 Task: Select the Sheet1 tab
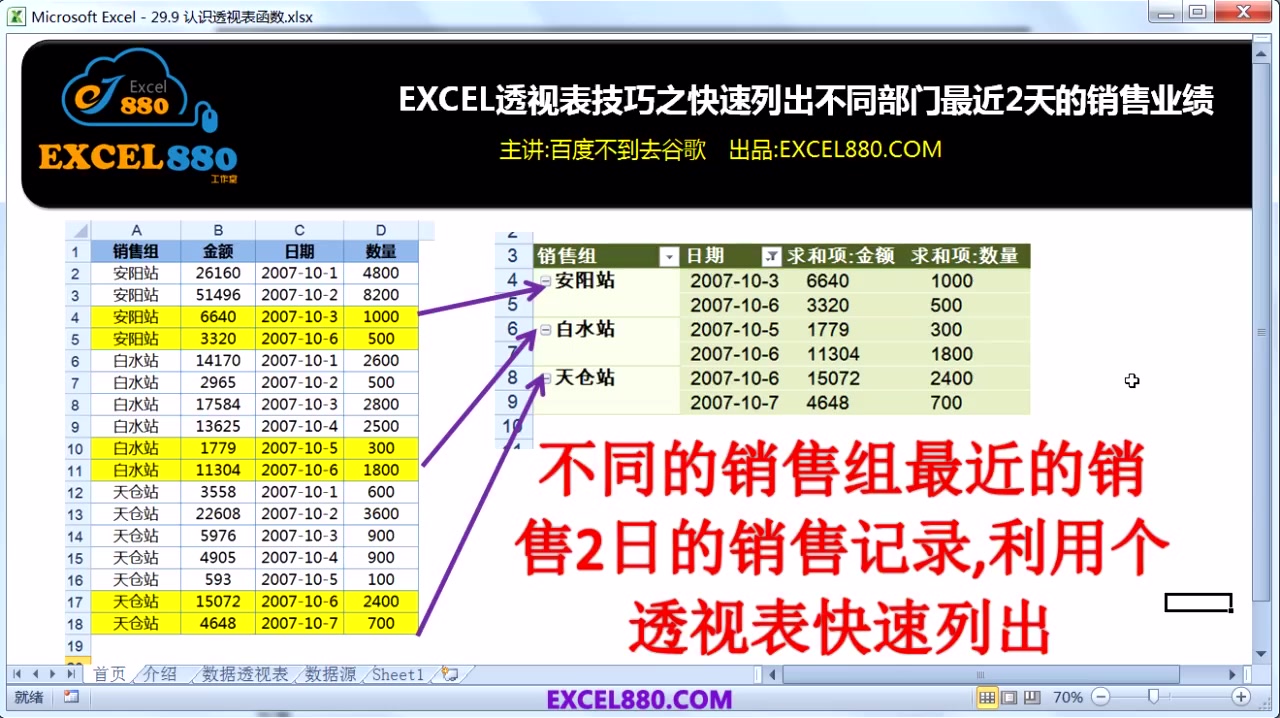pyautogui.click(x=396, y=674)
